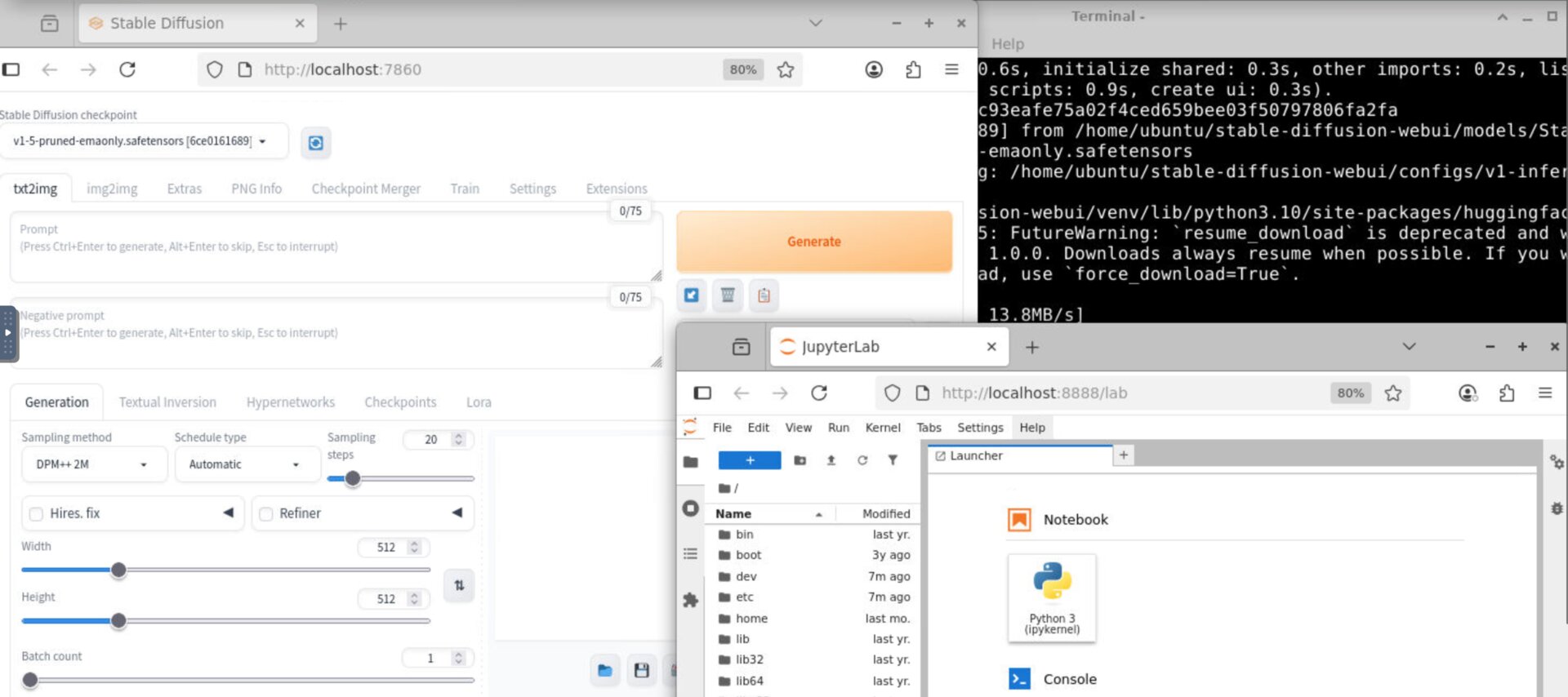Open Running Terminals and Kernels sidebar icon
1568x697 pixels.
pos(690,508)
